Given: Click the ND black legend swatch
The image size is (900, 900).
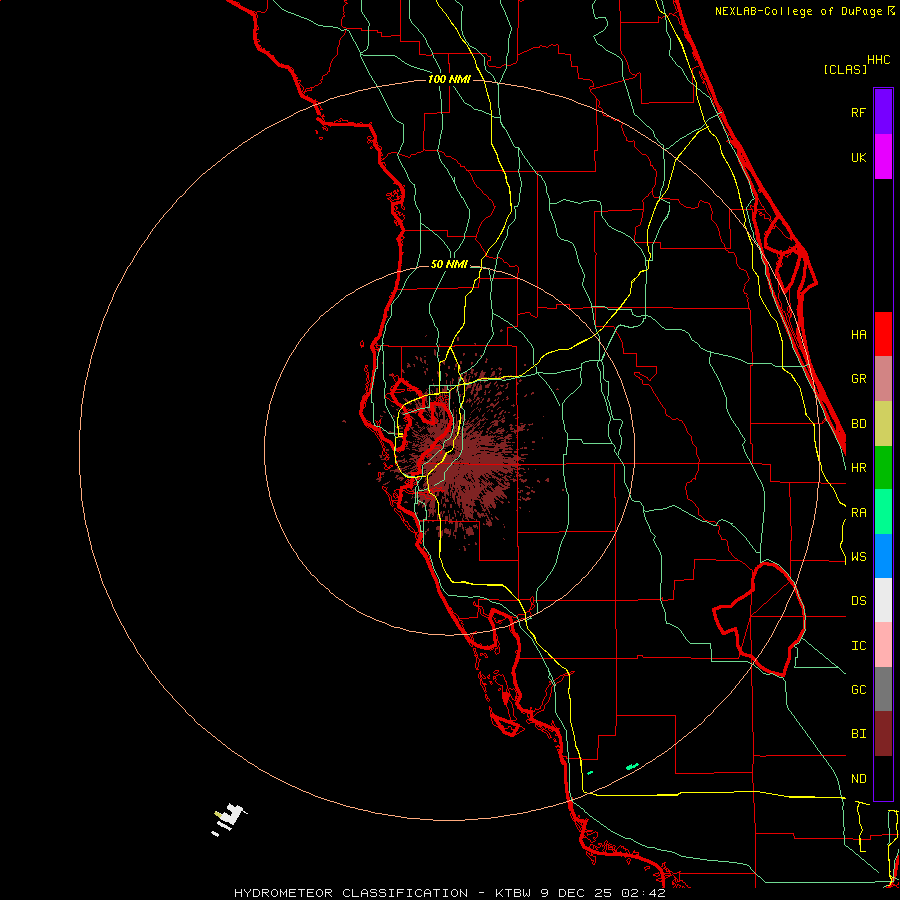Looking at the screenshot, I should pos(883,778).
